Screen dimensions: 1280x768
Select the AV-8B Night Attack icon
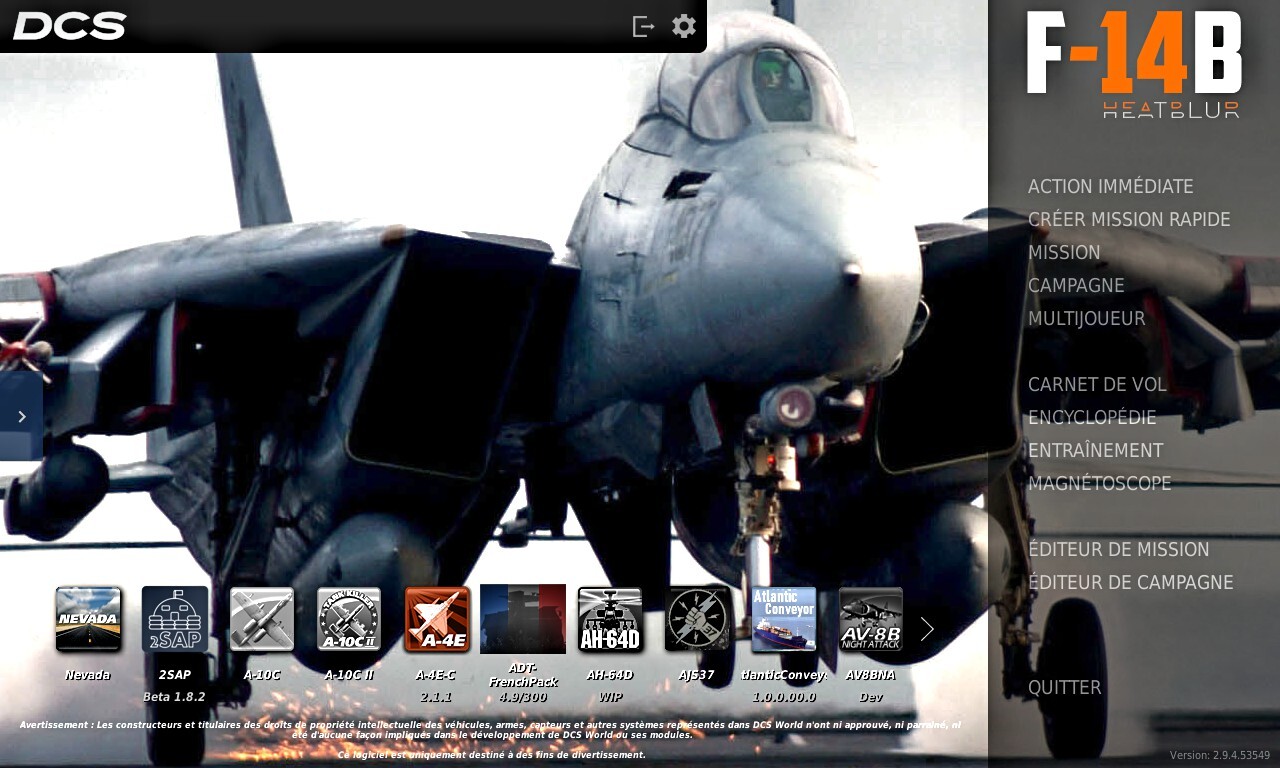[x=871, y=619]
